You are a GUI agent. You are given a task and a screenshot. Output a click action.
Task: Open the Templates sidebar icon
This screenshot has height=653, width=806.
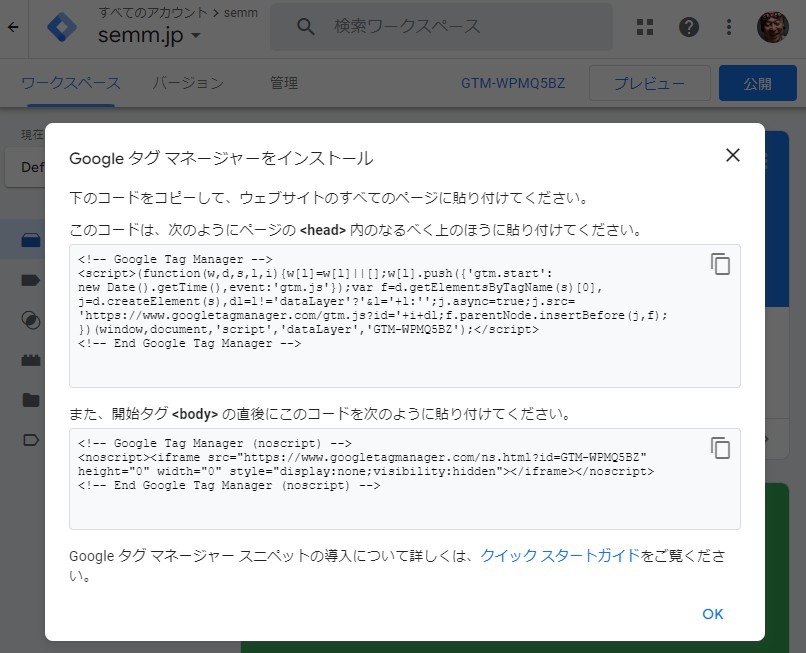point(30,440)
